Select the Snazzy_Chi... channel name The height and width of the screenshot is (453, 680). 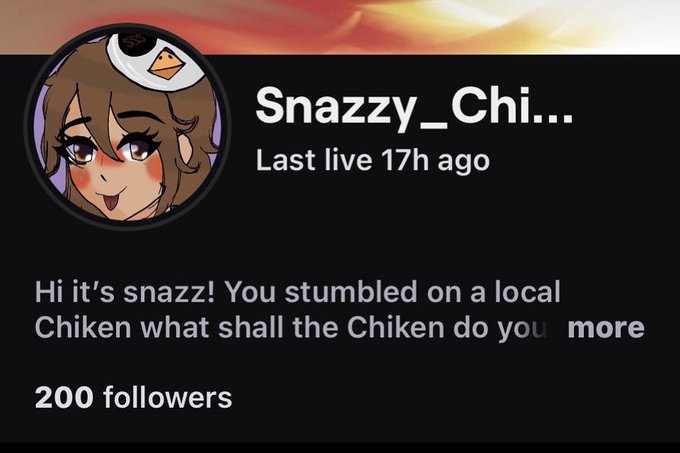coord(414,106)
